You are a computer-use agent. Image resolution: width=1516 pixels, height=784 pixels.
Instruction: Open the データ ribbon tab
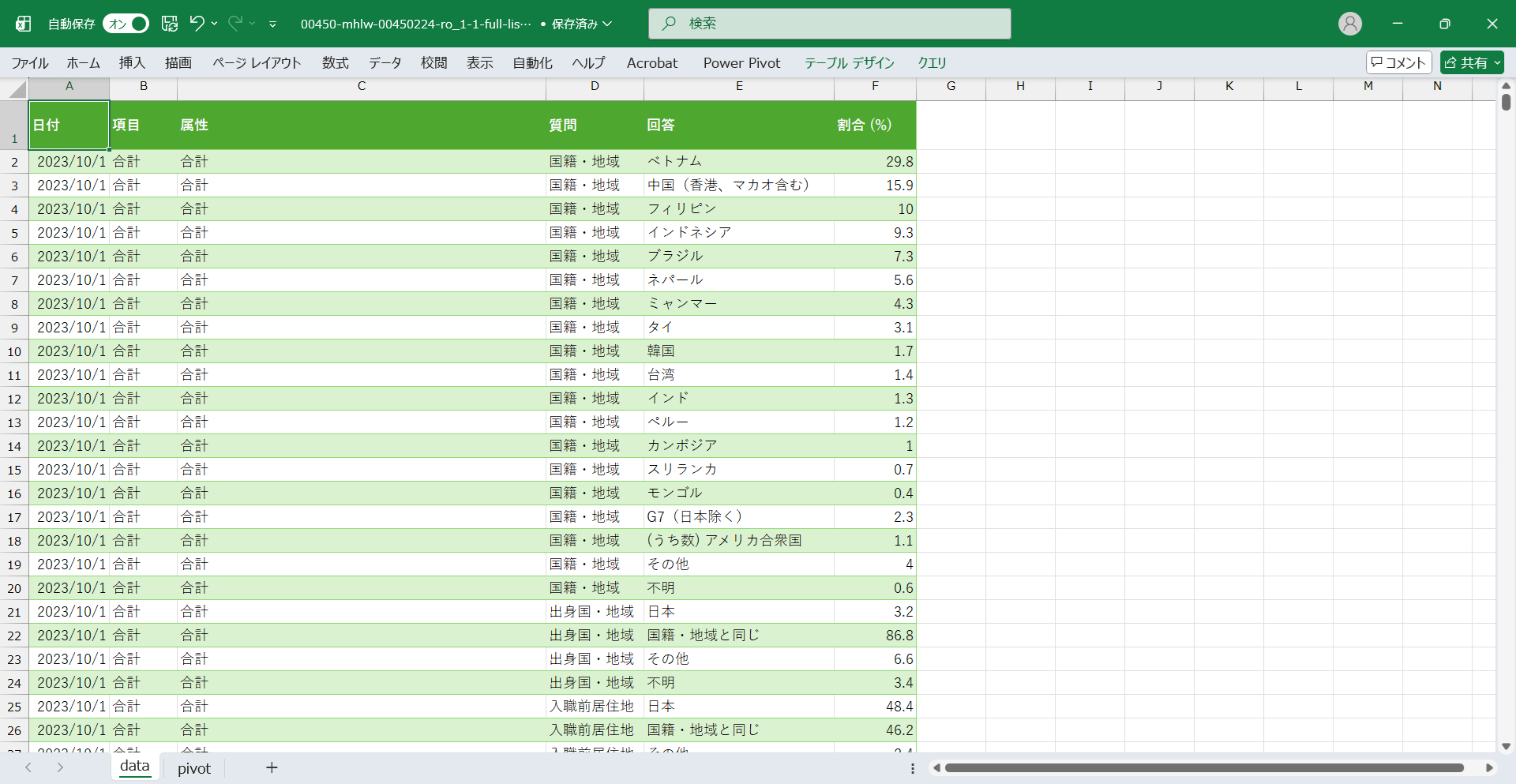pos(385,63)
